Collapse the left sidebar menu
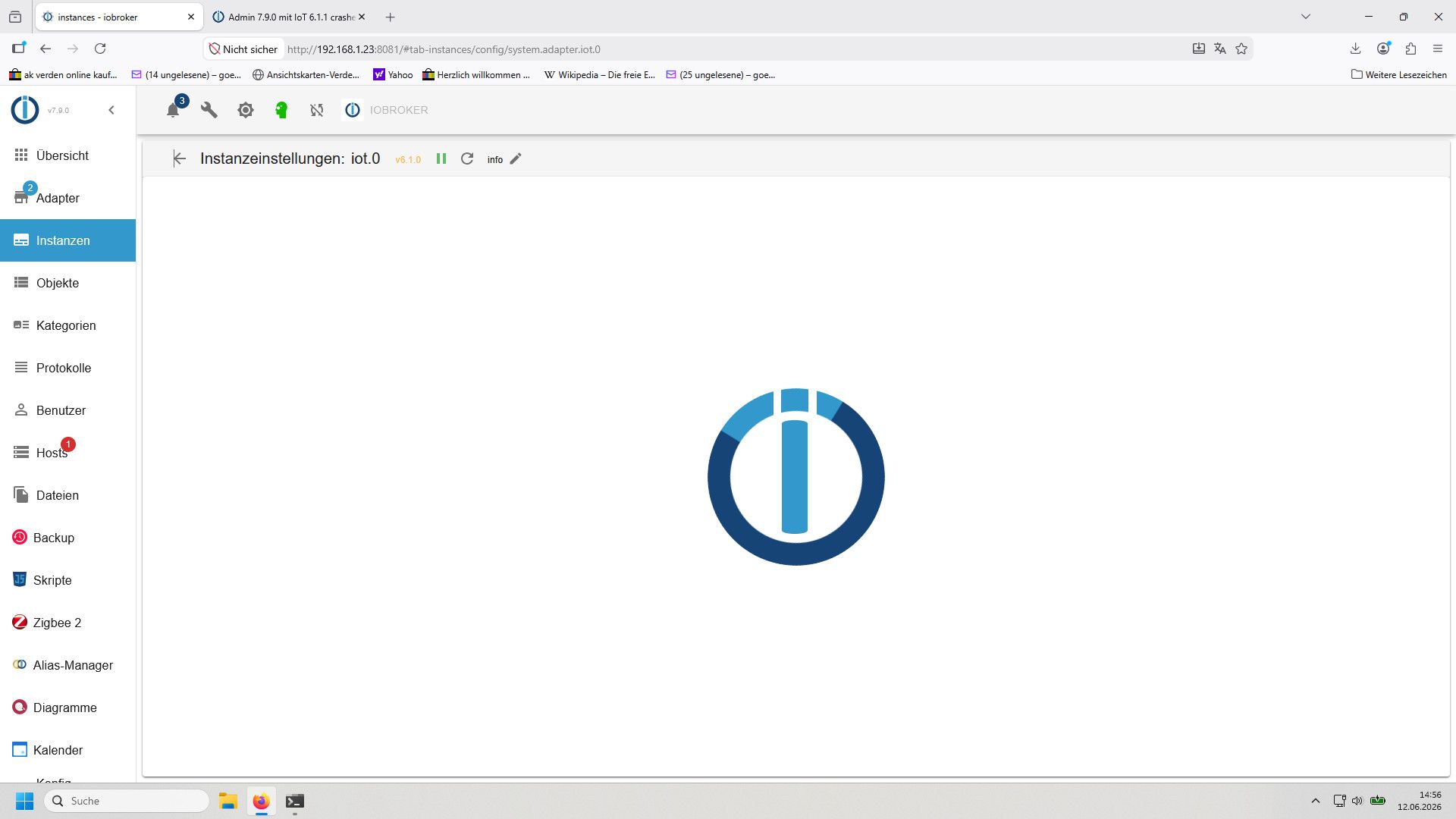The width and height of the screenshot is (1456, 819). point(111,110)
